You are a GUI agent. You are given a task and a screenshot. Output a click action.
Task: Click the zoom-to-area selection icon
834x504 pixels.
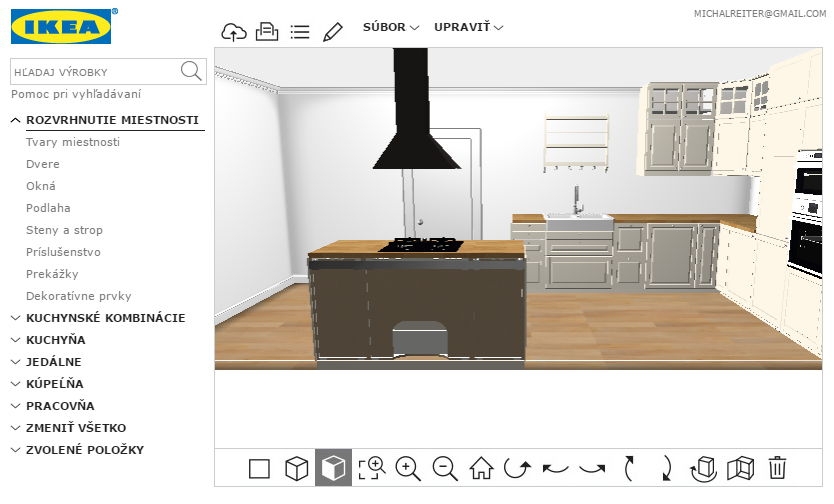(x=371, y=468)
